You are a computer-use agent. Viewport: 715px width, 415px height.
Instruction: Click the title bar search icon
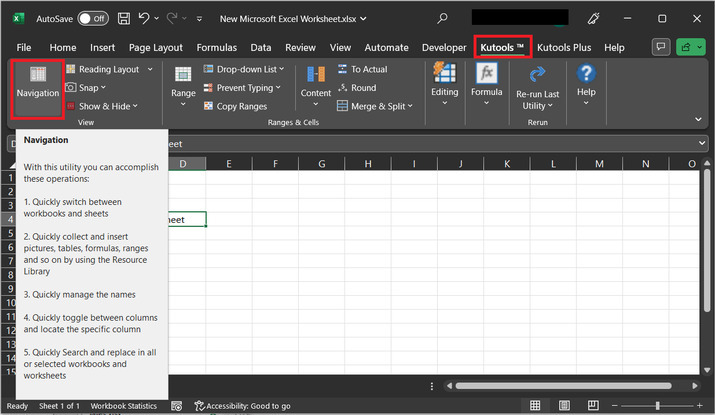[443, 18]
